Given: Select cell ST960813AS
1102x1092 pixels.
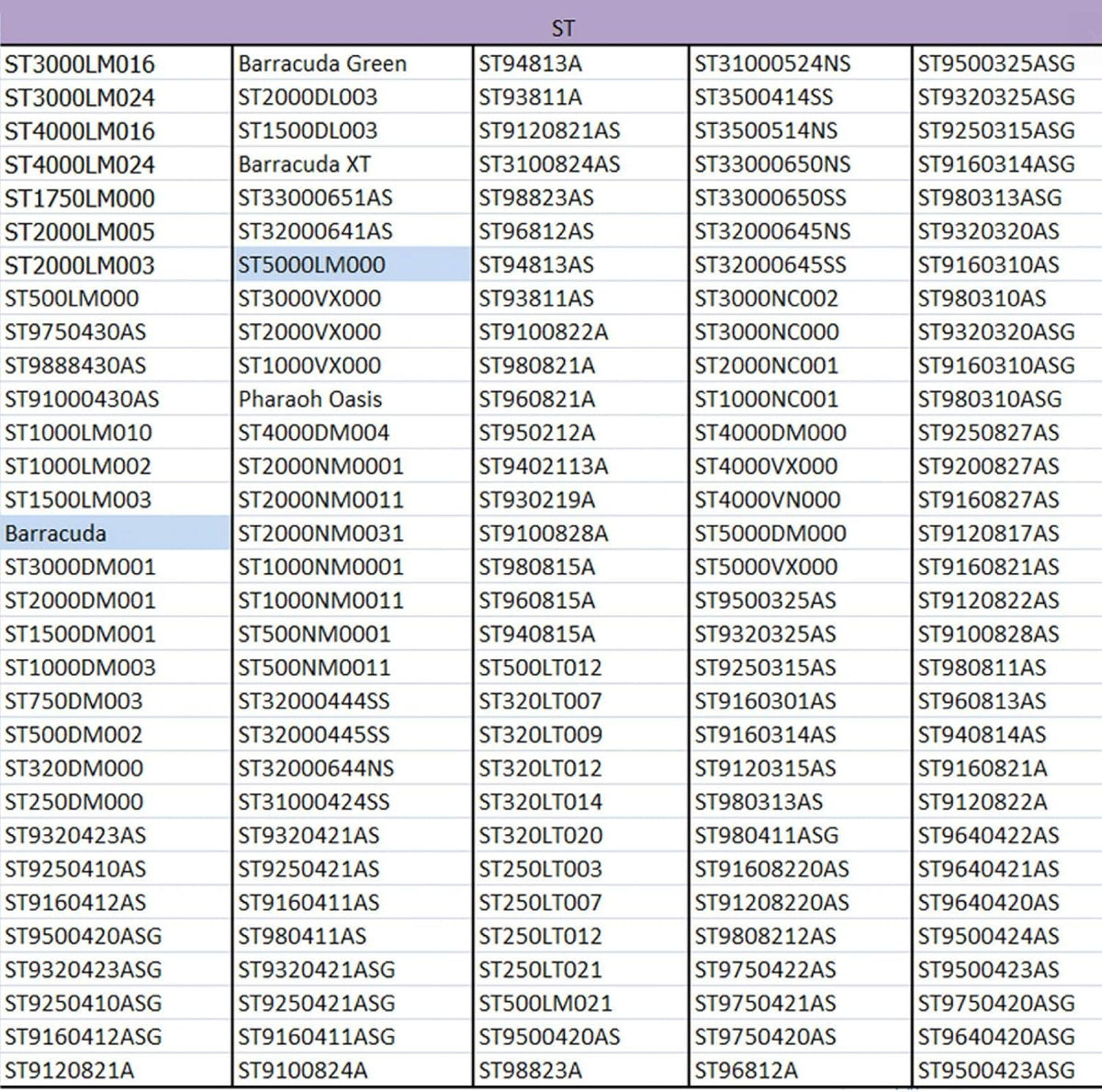Looking at the screenshot, I should (x=1007, y=701).
